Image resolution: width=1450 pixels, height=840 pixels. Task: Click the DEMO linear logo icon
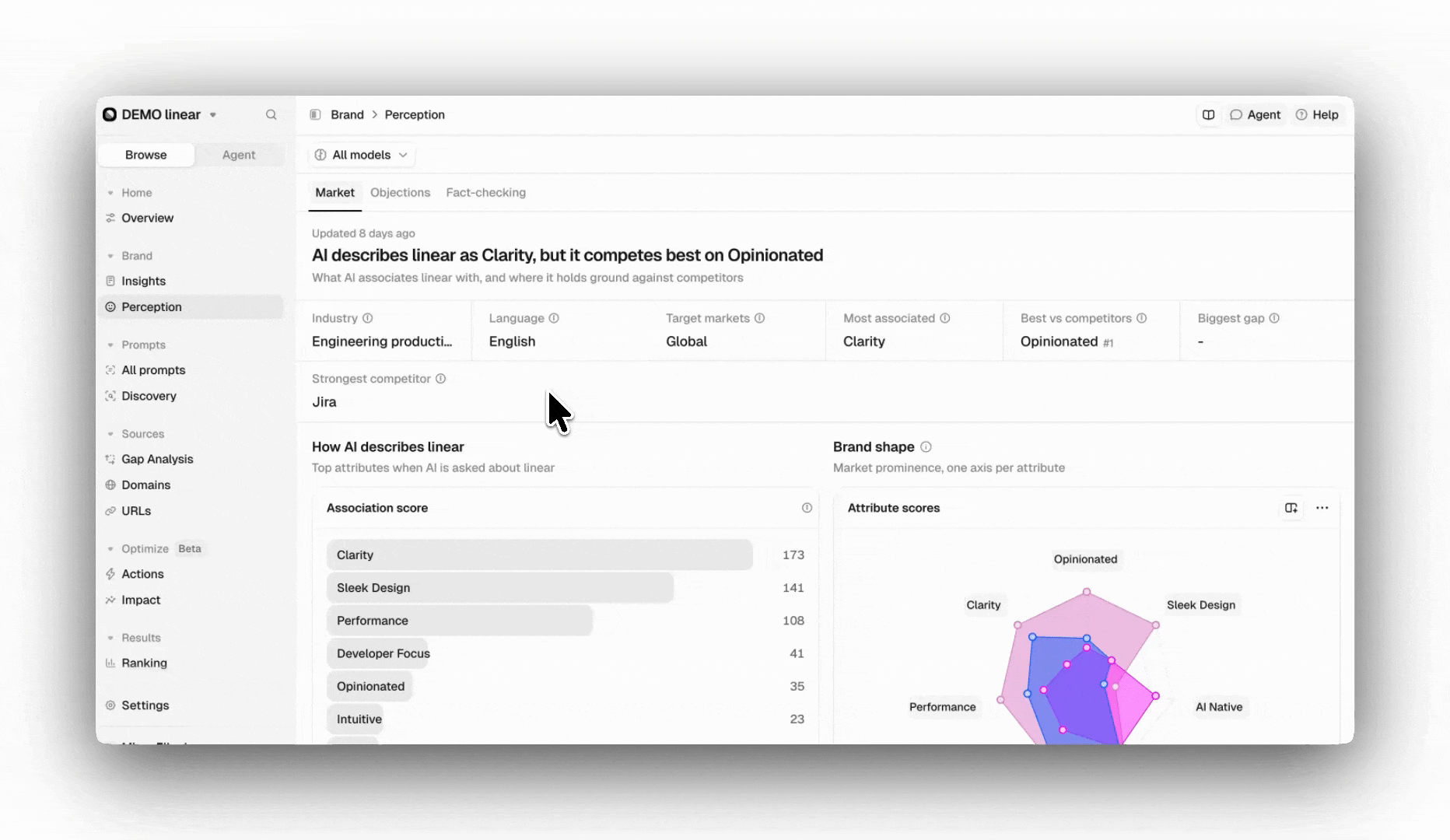[x=110, y=114]
